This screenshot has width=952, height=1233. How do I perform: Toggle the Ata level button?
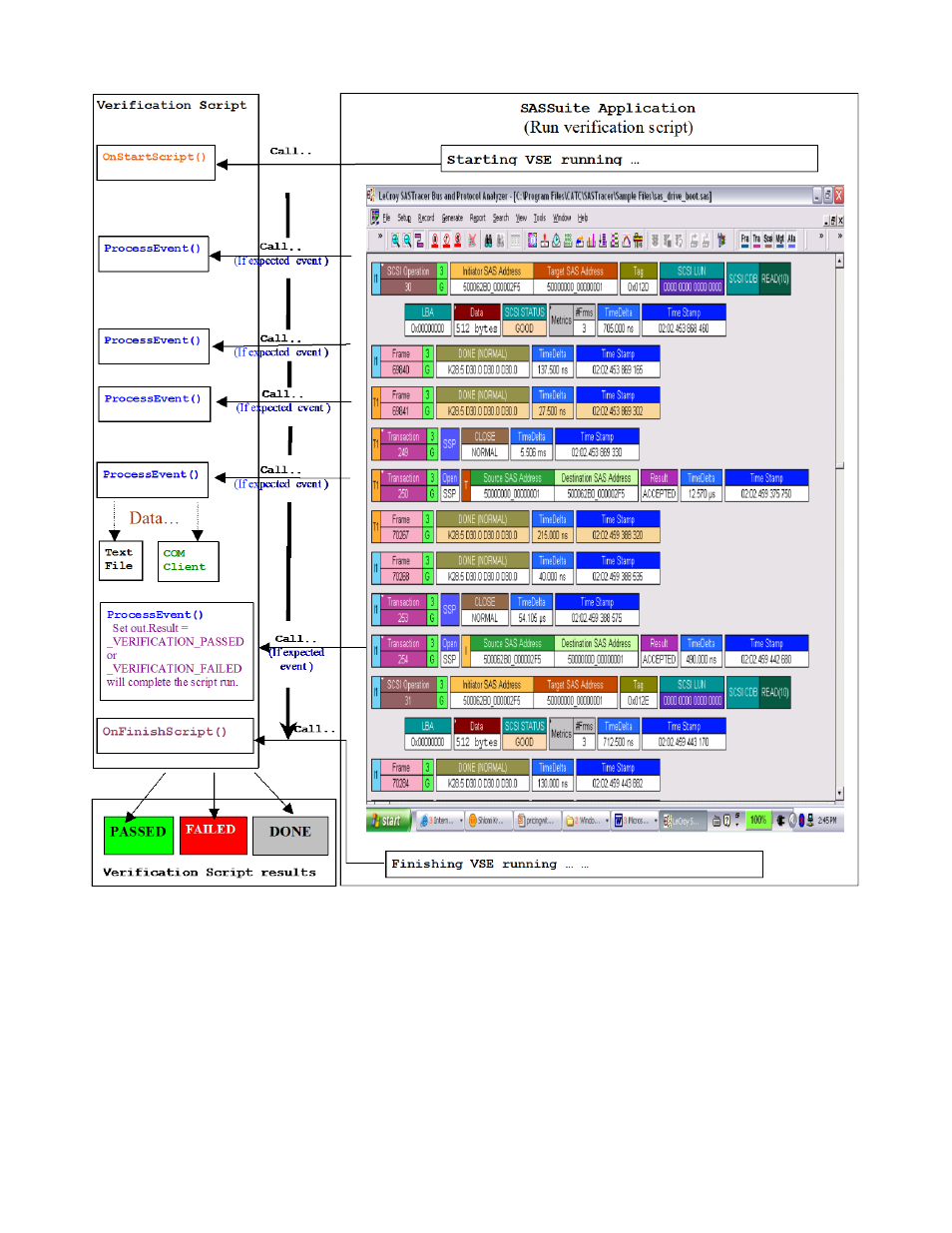(791, 240)
